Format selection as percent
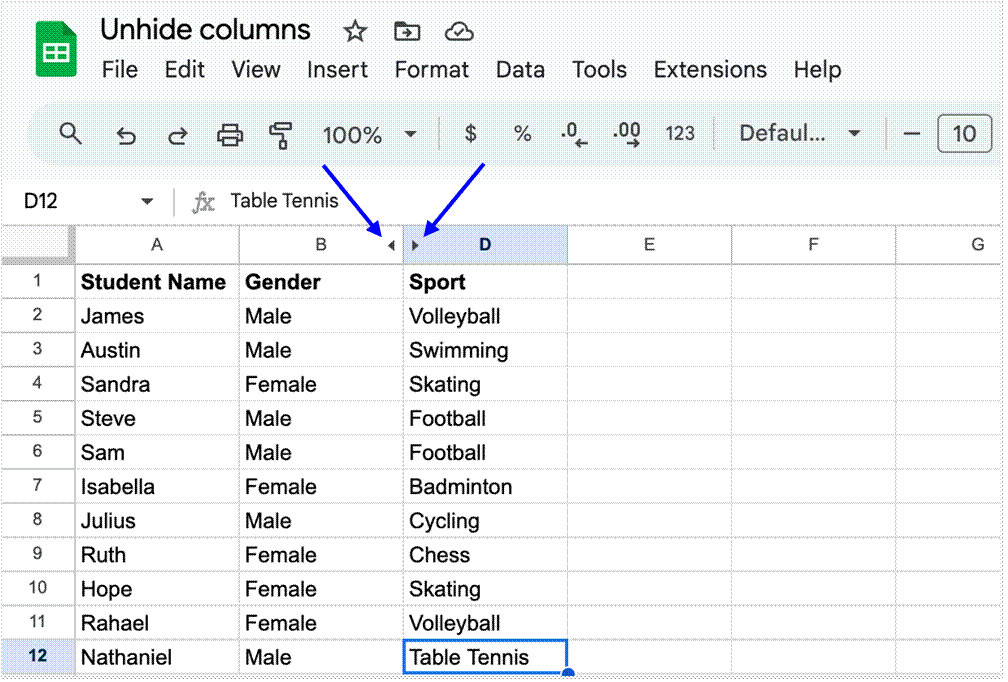This screenshot has width=1008, height=682. pos(522,133)
